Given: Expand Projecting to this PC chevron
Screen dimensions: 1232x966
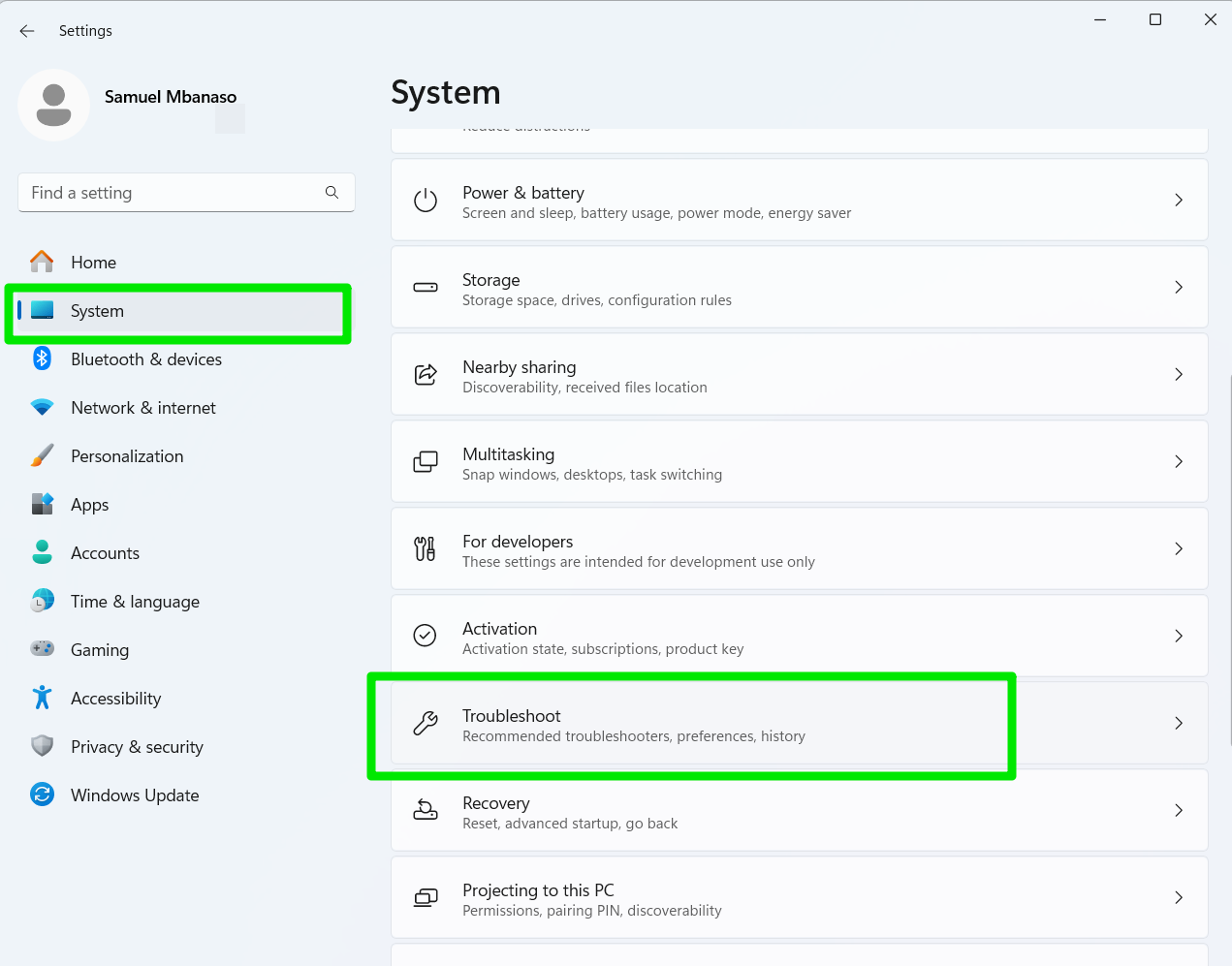Looking at the screenshot, I should 1179,897.
